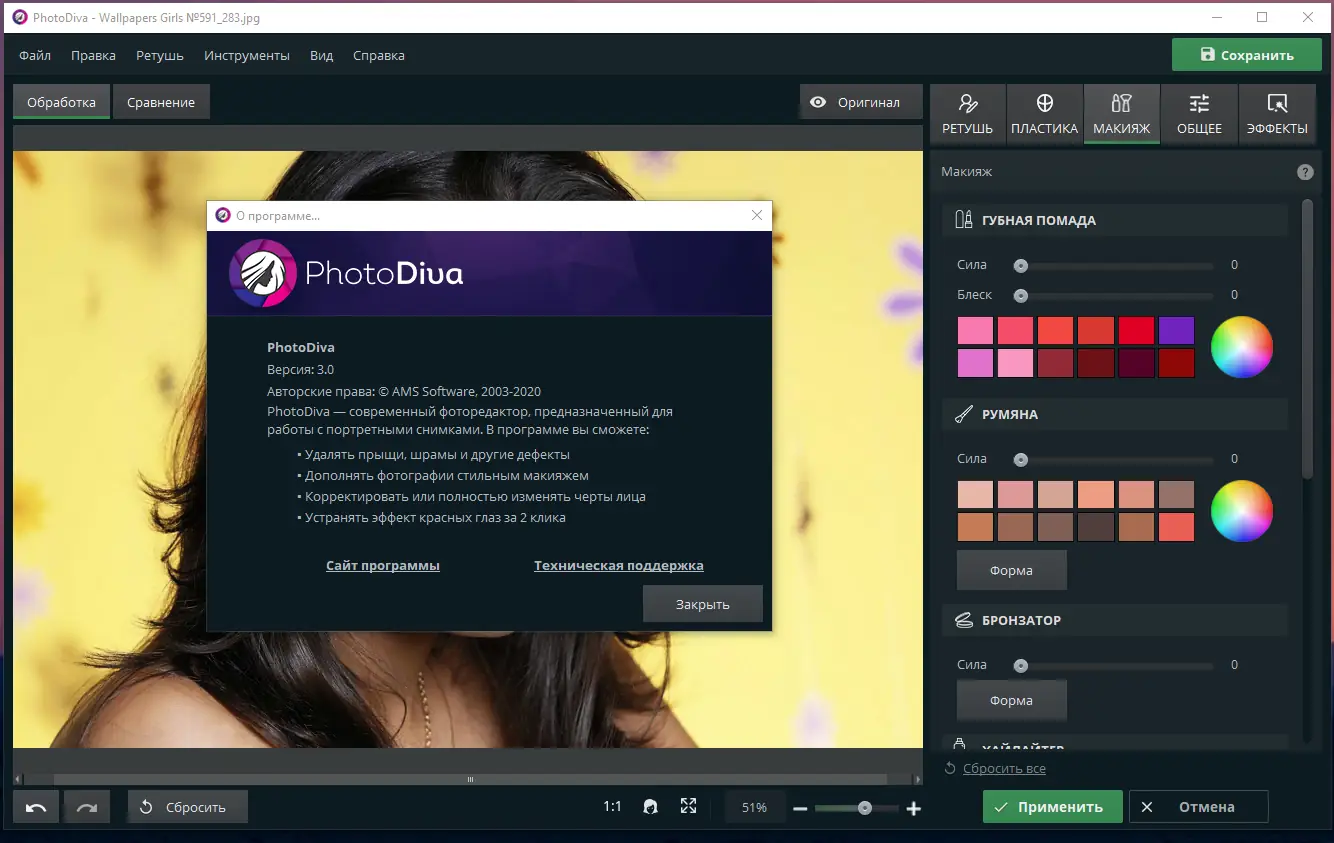Open the РЕТУШЬ panel tab
1334x843 pixels.
click(968, 114)
